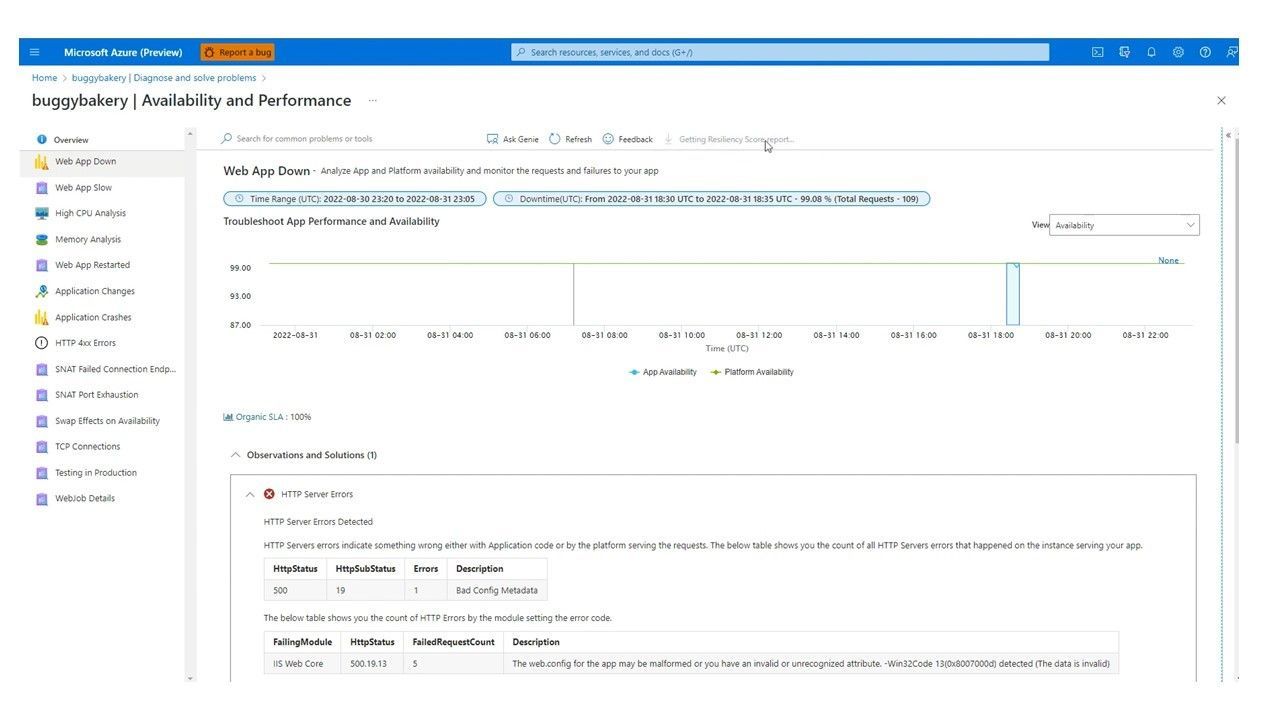This screenshot has width=1280, height=720.
Task: Click the Memory Analysis icon
Action: point(41,239)
